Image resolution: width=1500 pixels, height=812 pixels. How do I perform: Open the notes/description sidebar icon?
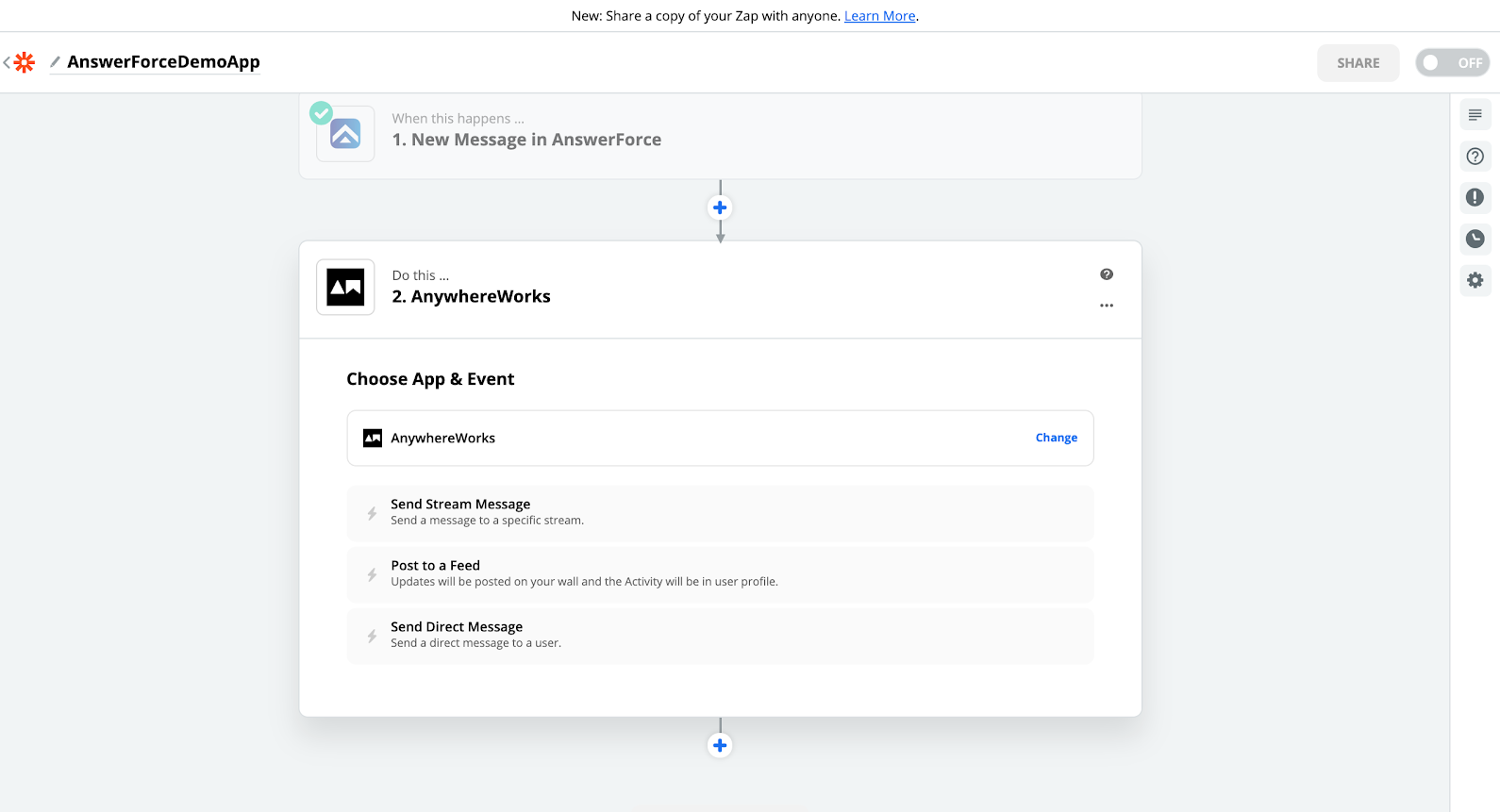1475,115
